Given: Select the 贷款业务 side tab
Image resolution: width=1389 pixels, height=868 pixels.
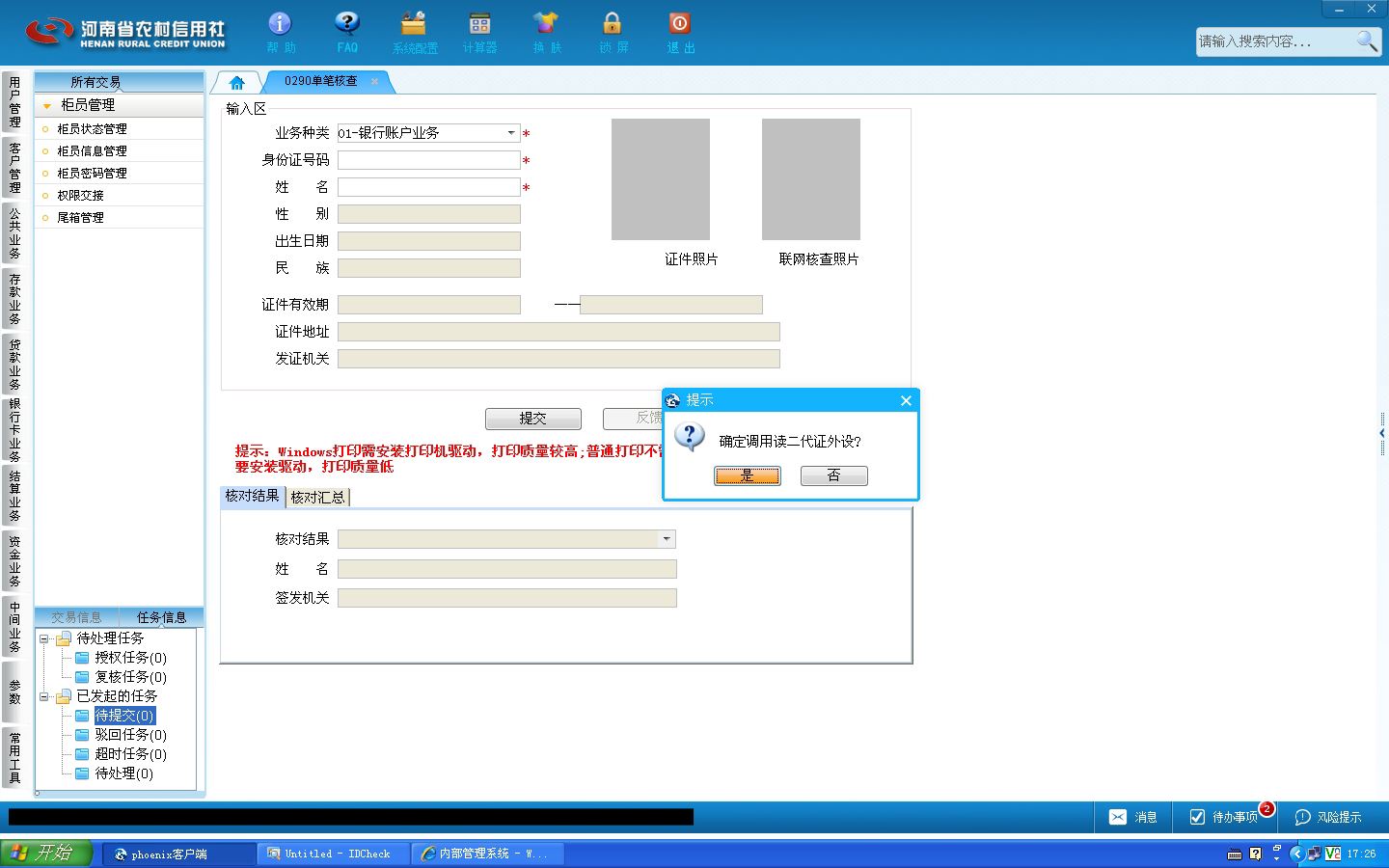Looking at the screenshot, I should tap(14, 364).
